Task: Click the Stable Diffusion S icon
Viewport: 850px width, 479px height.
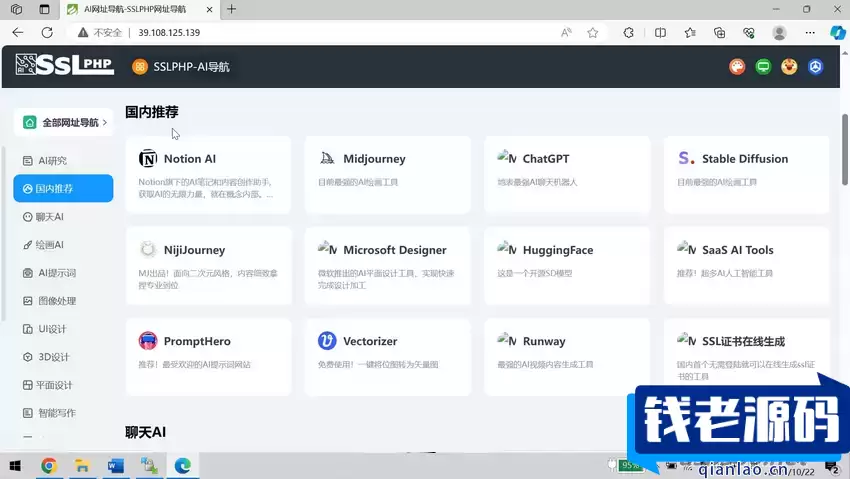Action: click(686, 158)
